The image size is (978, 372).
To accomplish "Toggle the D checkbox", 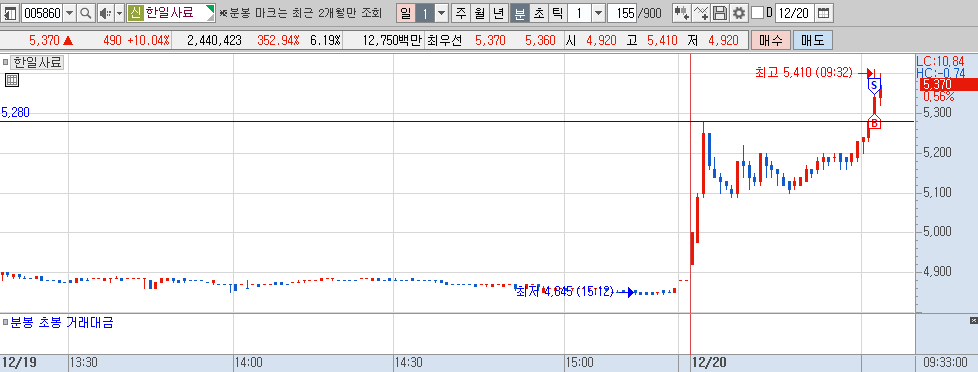I will (757, 12).
